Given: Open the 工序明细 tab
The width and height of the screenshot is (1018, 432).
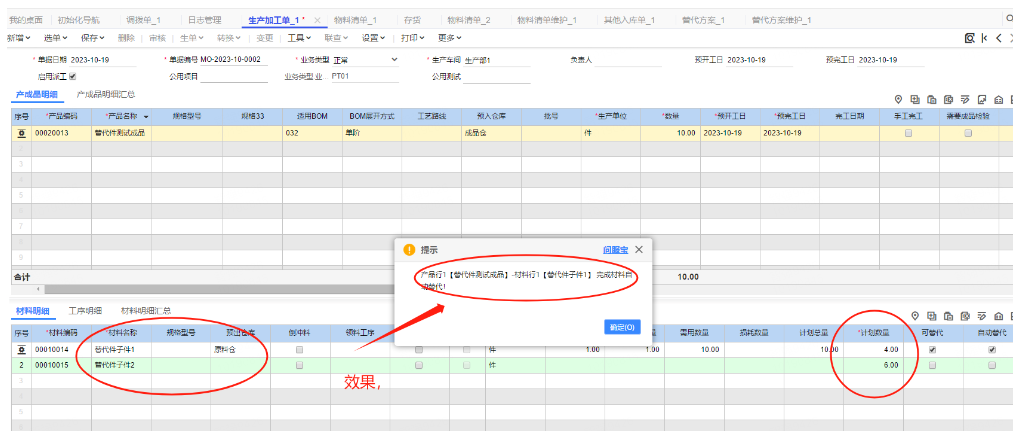Looking at the screenshot, I should (85, 311).
